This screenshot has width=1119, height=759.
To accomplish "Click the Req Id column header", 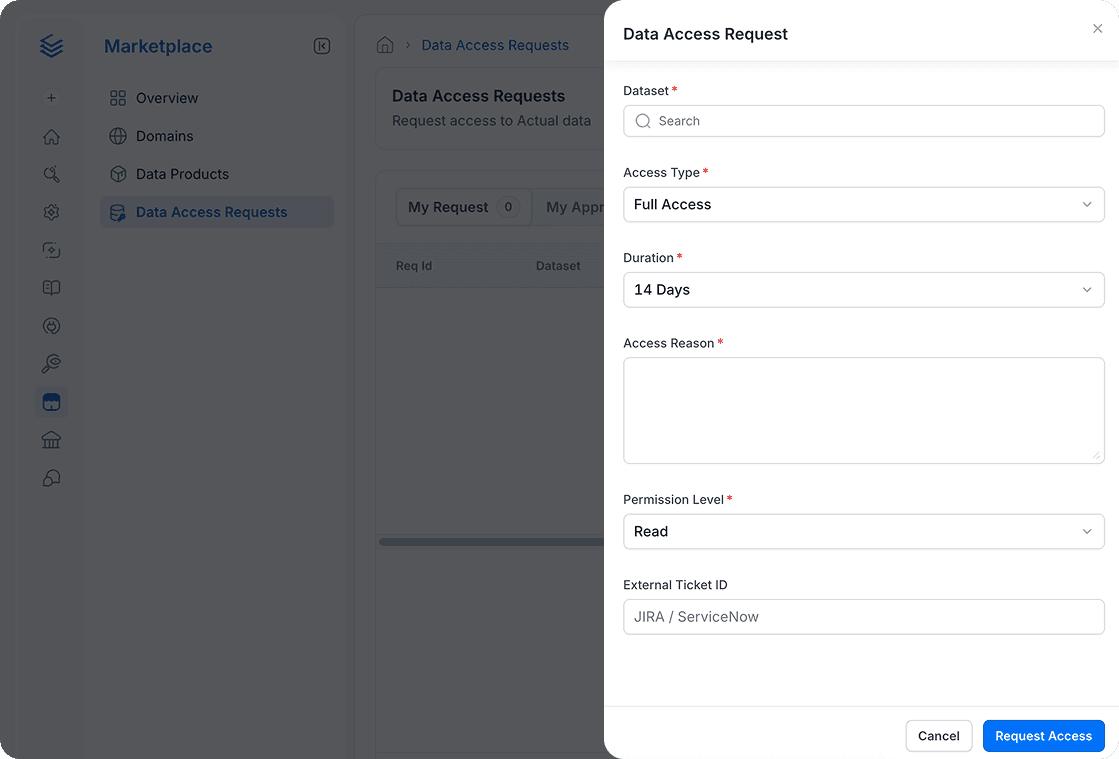I will pyautogui.click(x=414, y=266).
